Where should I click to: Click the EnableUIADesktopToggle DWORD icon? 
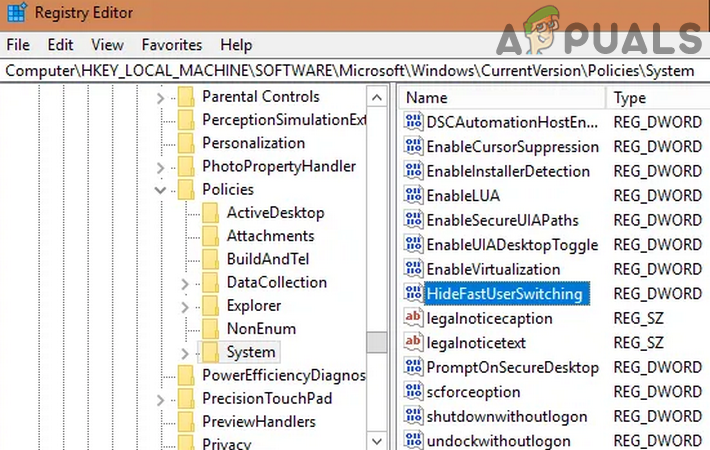[413, 244]
